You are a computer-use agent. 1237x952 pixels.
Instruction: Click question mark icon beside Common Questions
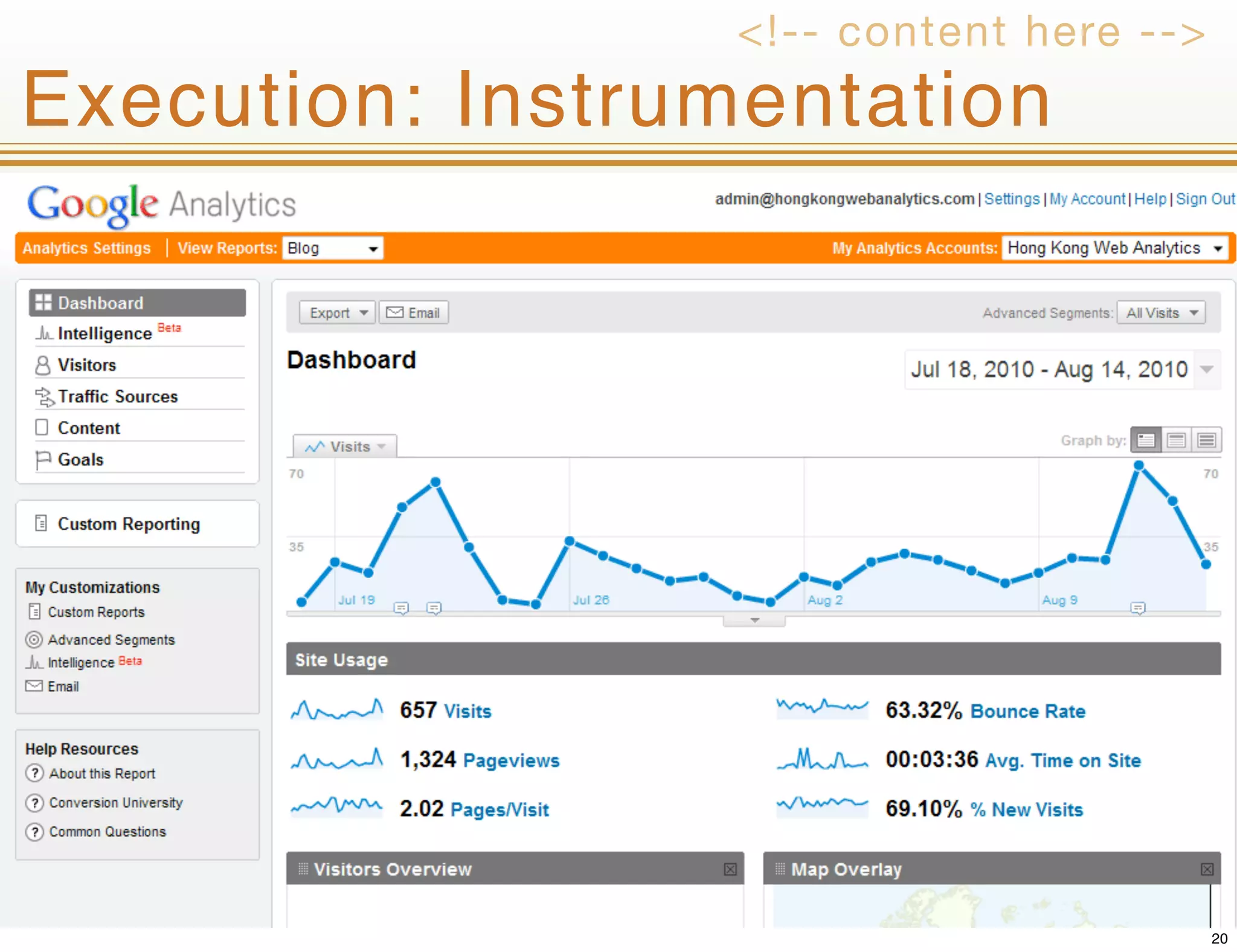[x=34, y=832]
